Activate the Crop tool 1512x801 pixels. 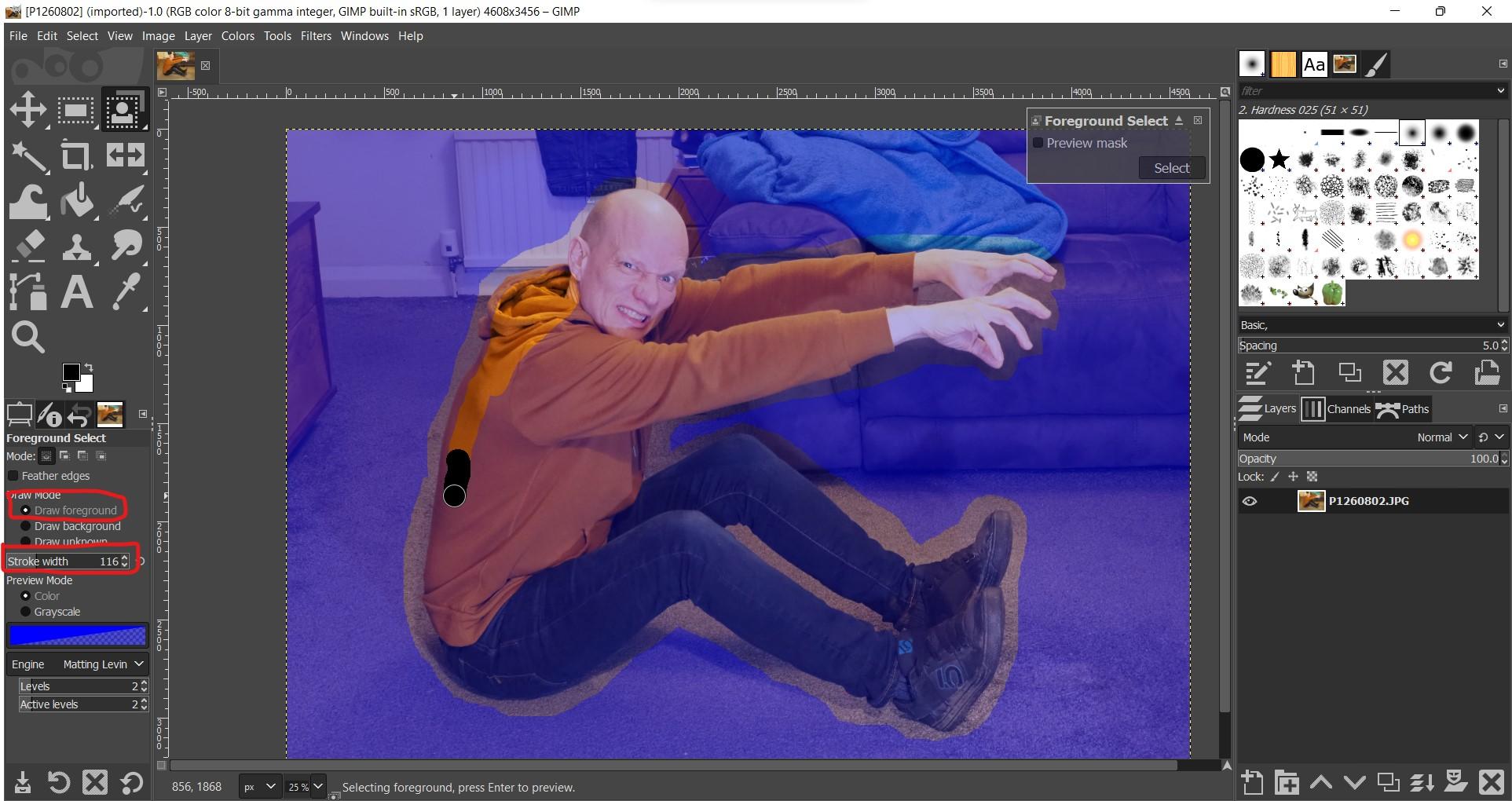[x=76, y=155]
